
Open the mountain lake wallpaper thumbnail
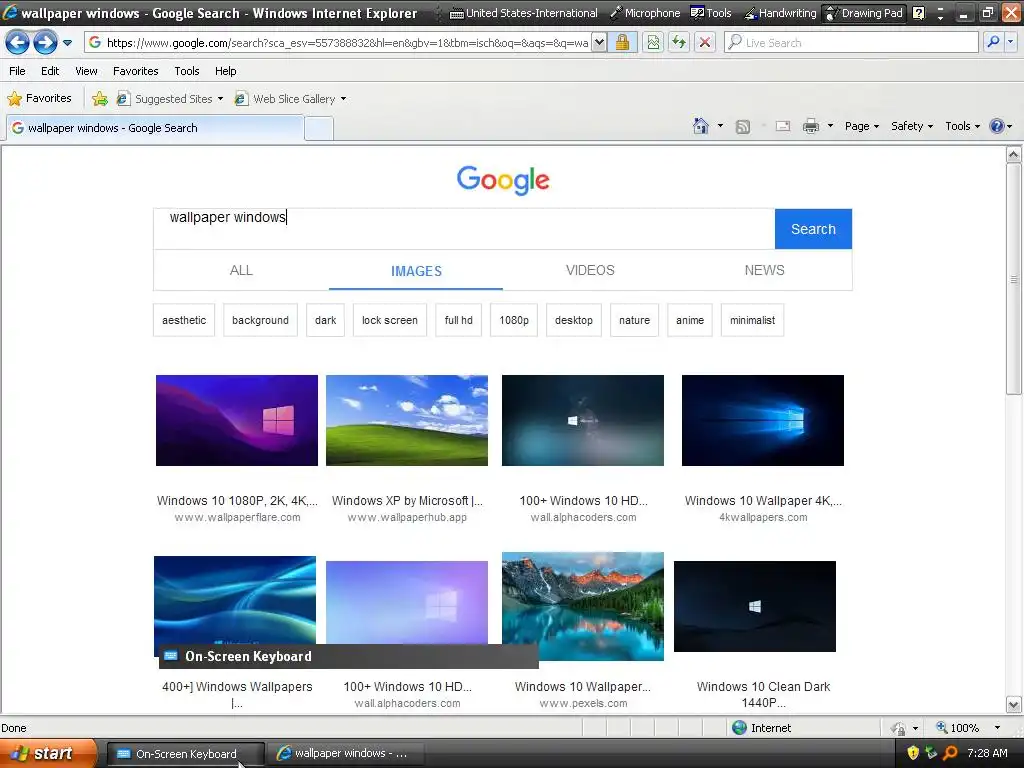point(583,606)
